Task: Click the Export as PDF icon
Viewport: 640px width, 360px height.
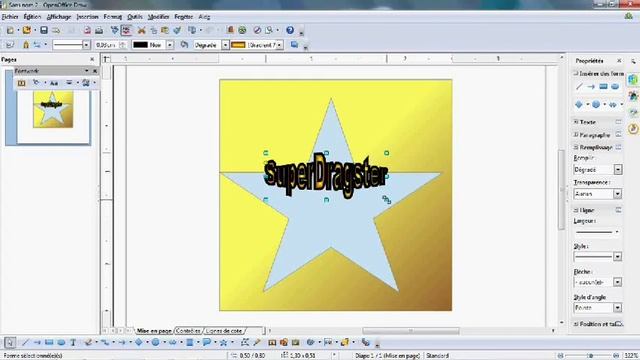Action: (x=87, y=30)
